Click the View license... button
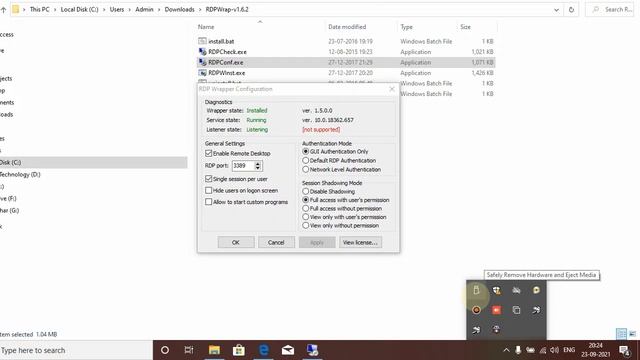The image size is (640, 360). 360,242
